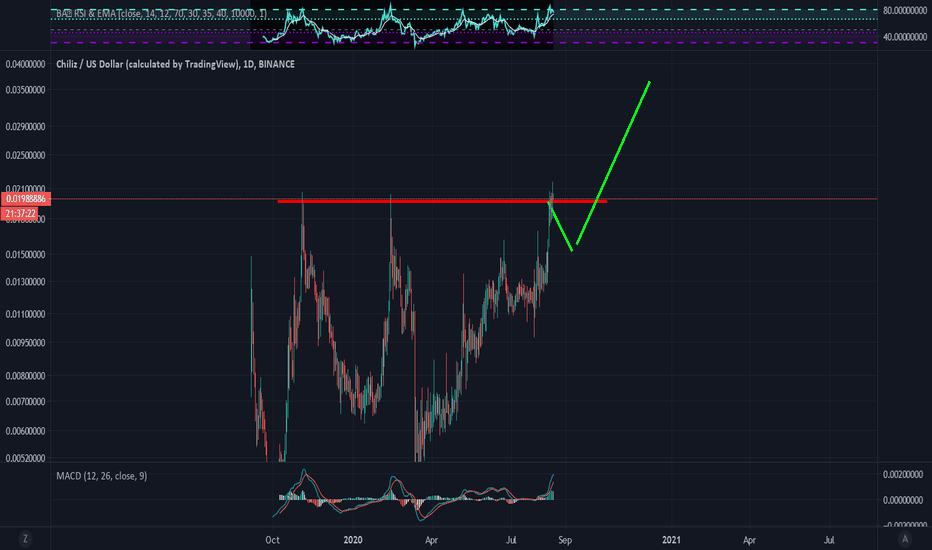Select the long green upward projection line

(x=613, y=162)
